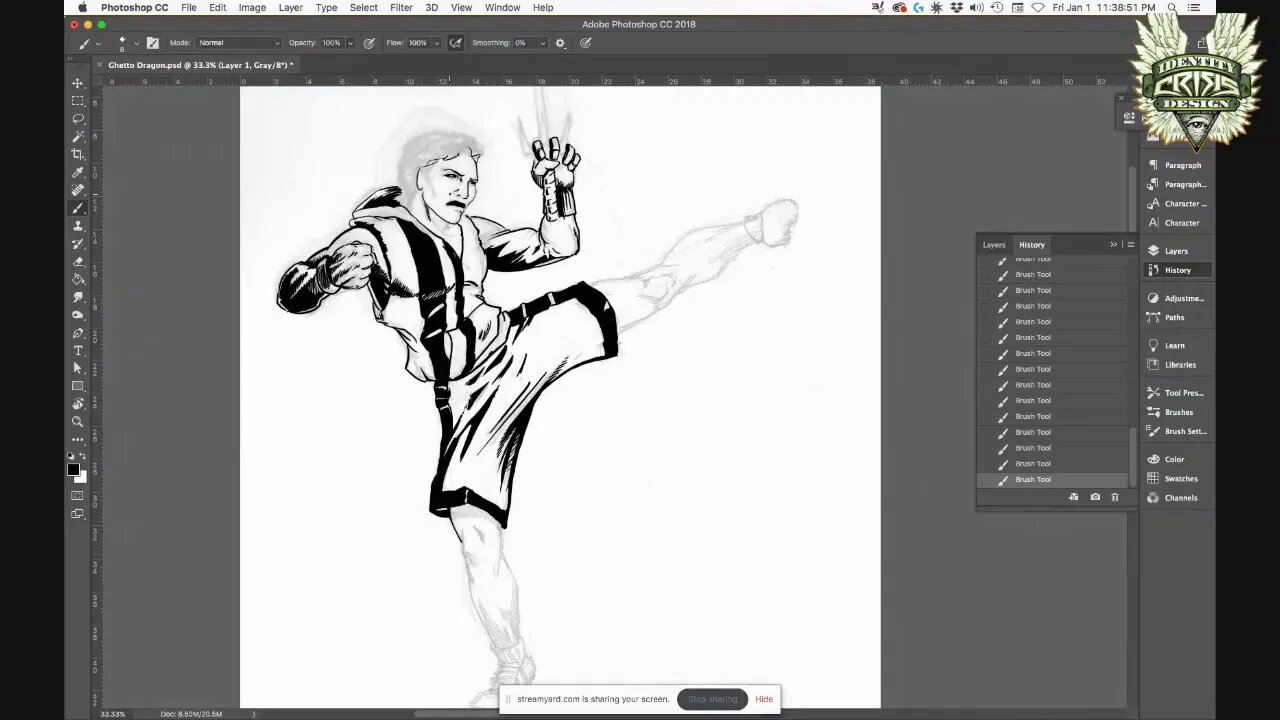Viewport: 1280px width, 720px height.
Task: Select the Smudge tool
Action: (x=78, y=297)
